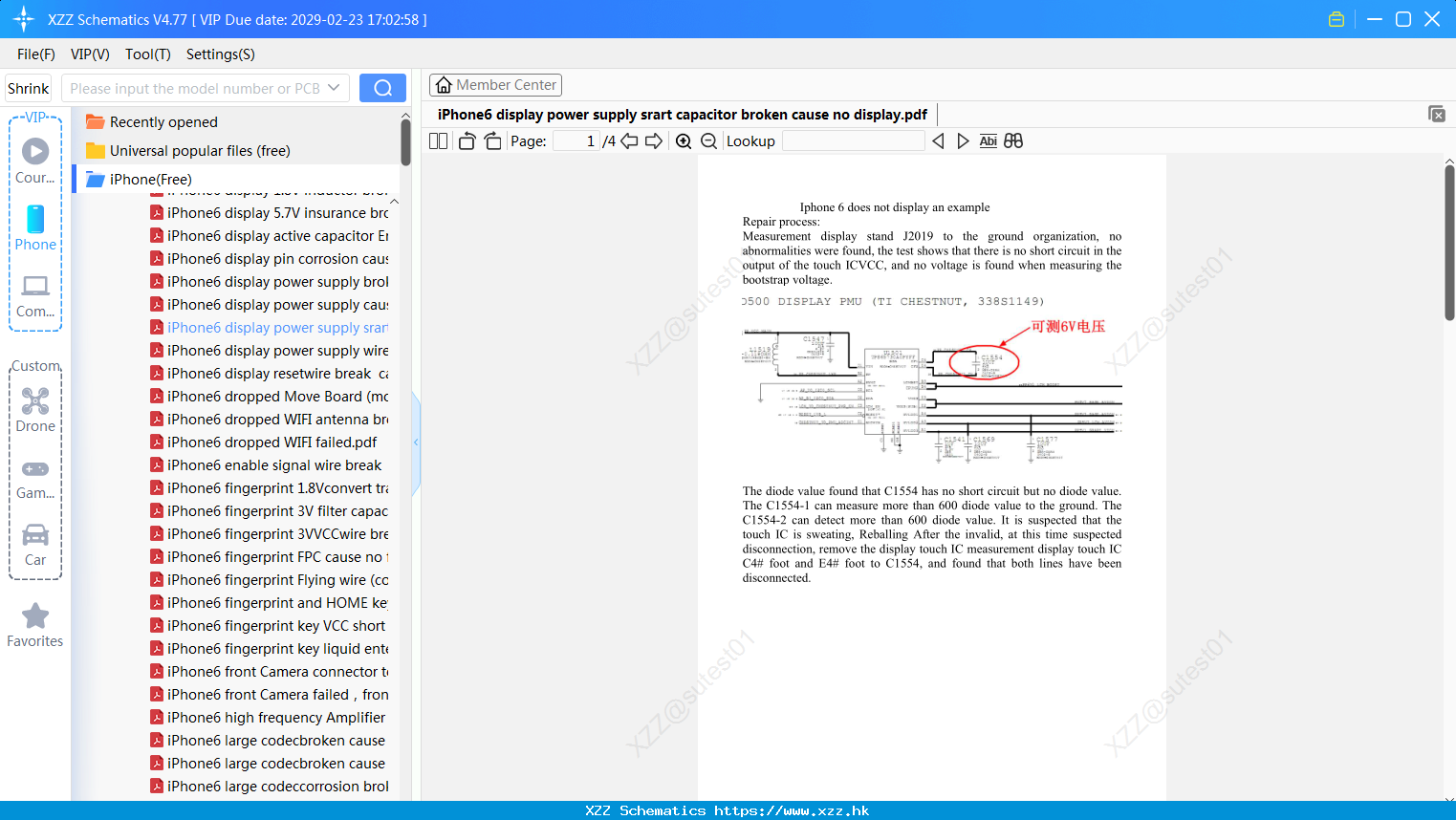Click the page number input box
The height and width of the screenshot is (820, 1456).
(x=576, y=140)
